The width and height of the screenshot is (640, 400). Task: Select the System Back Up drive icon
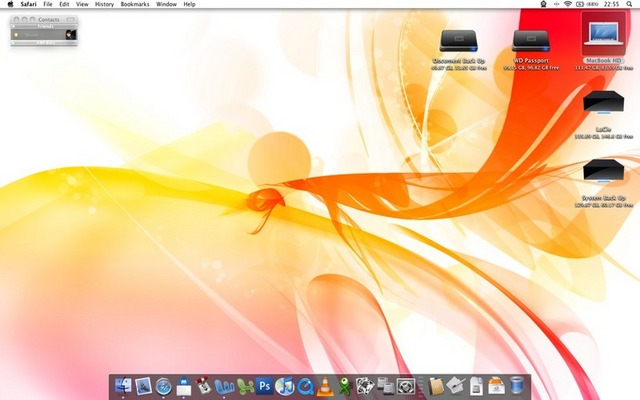604,171
